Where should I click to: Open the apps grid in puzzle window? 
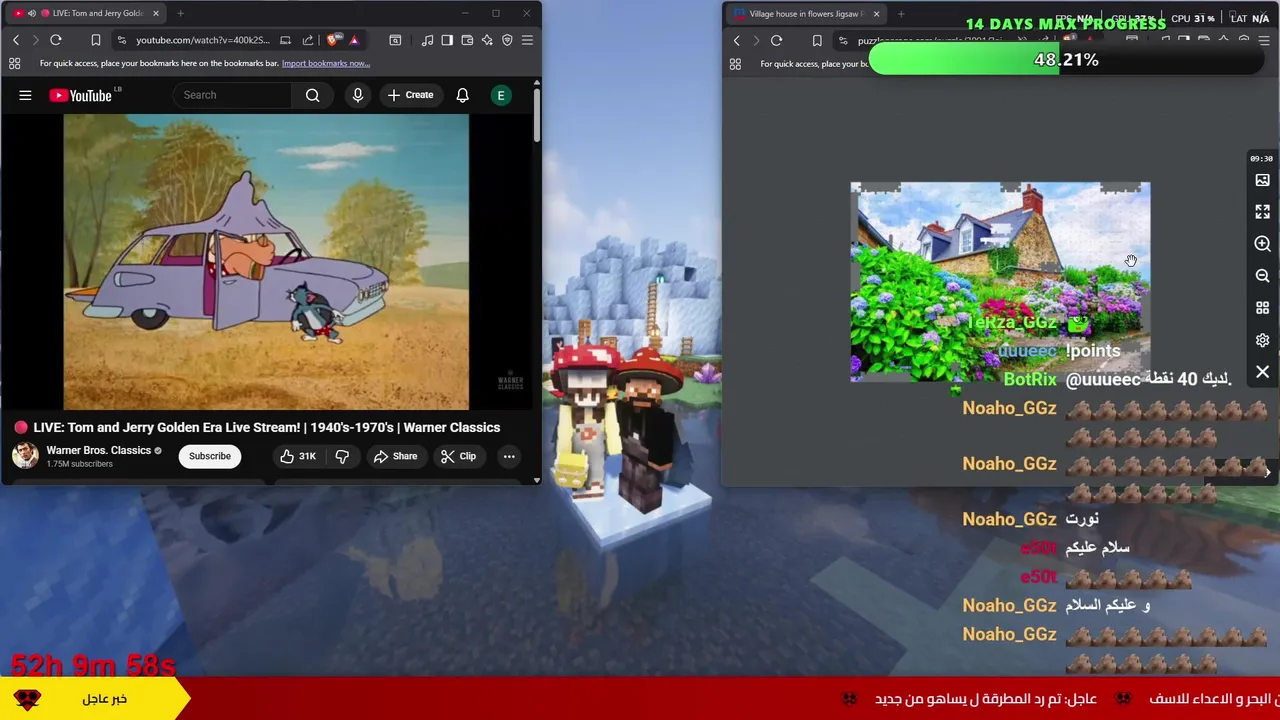click(735, 64)
